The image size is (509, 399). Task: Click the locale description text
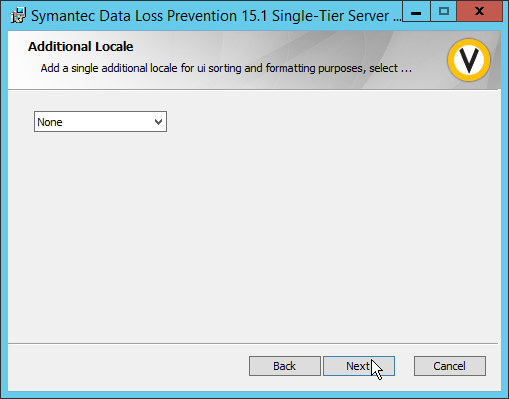pos(226,68)
